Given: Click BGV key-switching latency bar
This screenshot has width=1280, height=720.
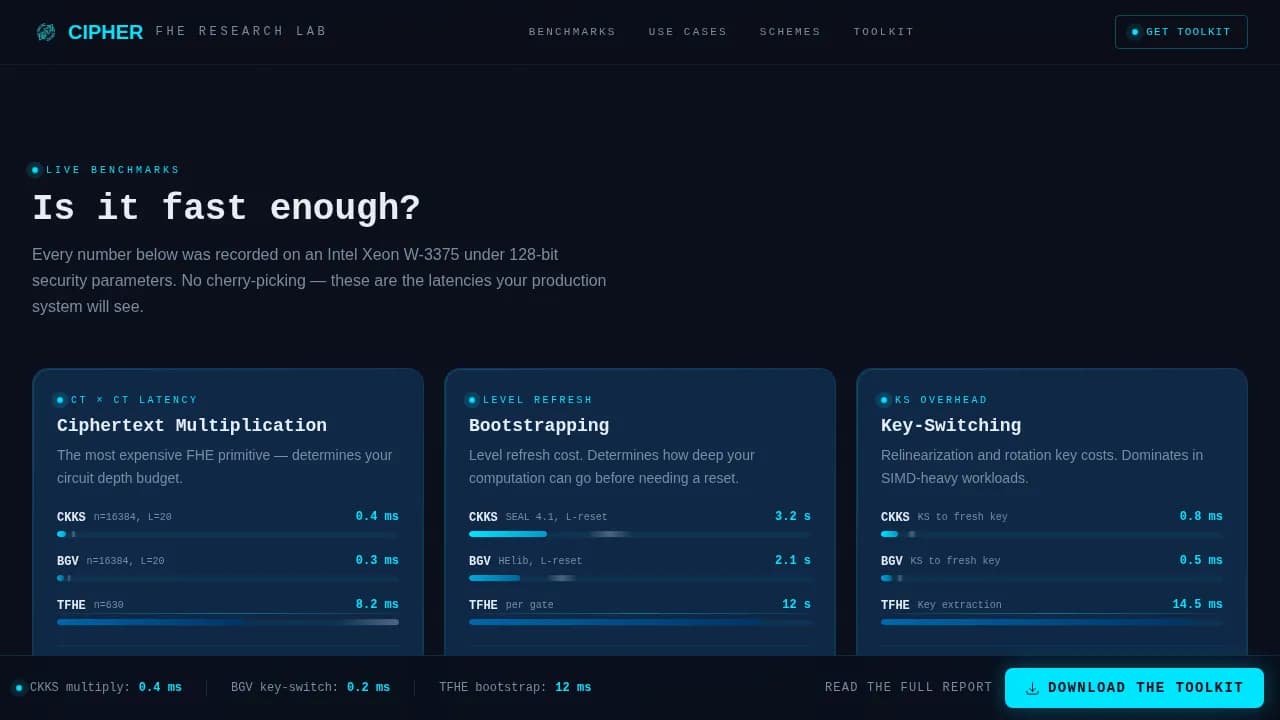Looking at the screenshot, I should (1052, 578).
